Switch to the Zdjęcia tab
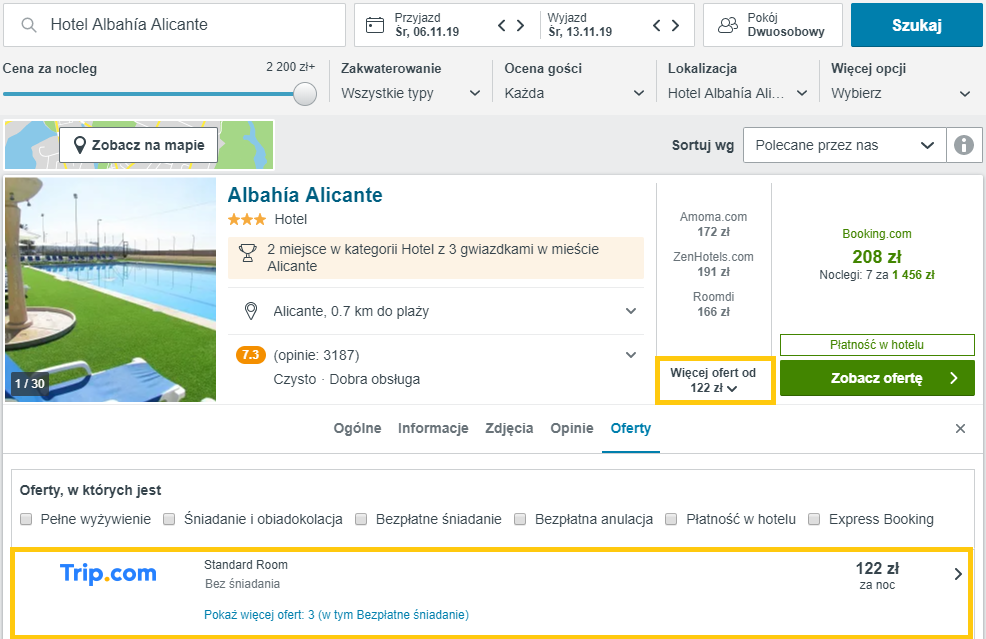 [509, 428]
